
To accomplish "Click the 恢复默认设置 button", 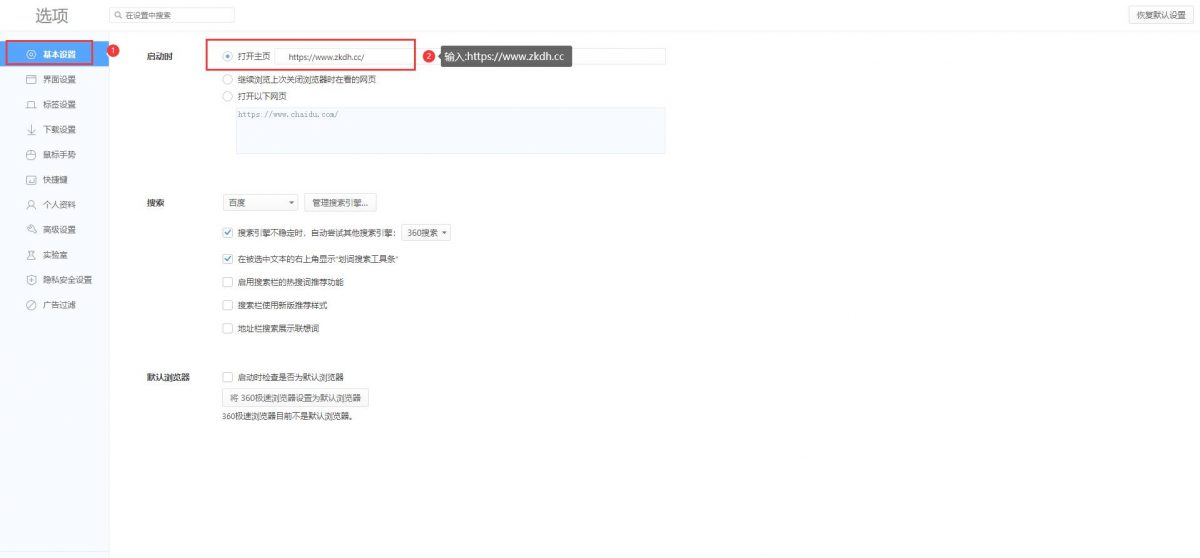I will coord(1160,15).
